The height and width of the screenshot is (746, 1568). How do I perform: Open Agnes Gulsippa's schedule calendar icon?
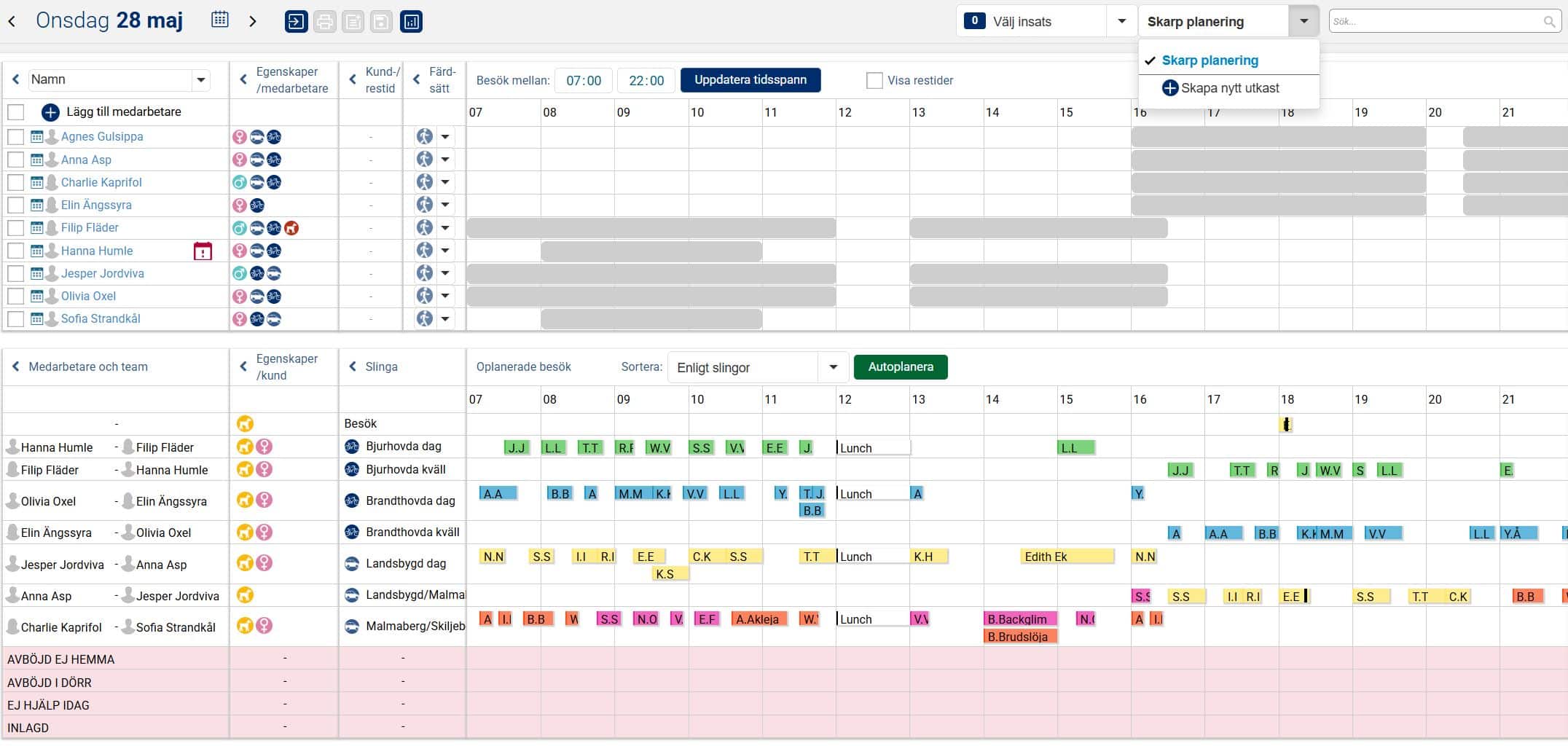tap(36, 137)
